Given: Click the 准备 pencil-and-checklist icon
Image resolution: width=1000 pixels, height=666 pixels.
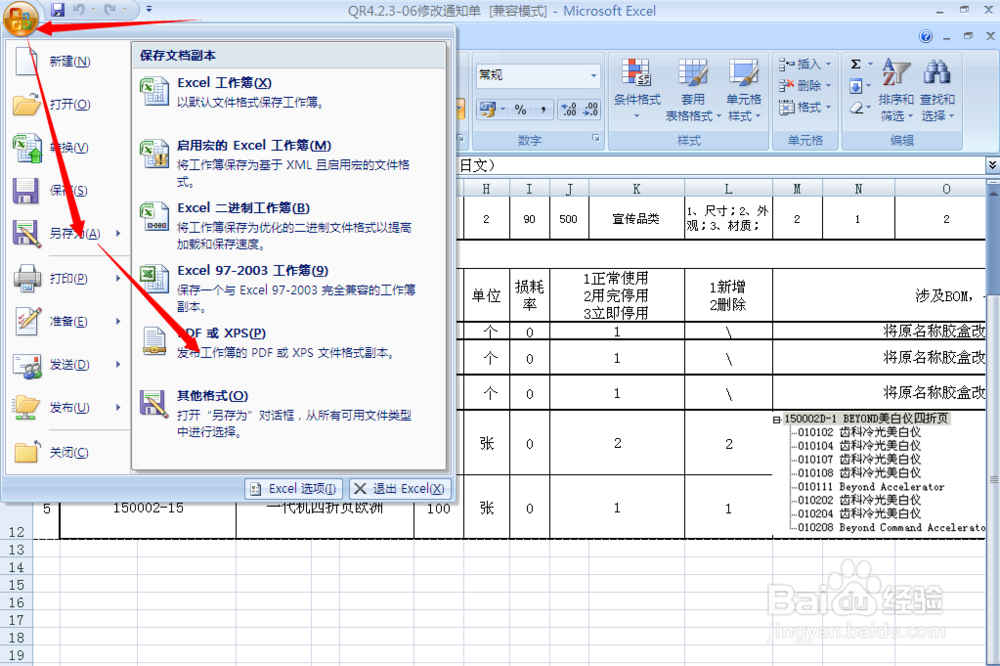Looking at the screenshot, I should tap(27, 321).
